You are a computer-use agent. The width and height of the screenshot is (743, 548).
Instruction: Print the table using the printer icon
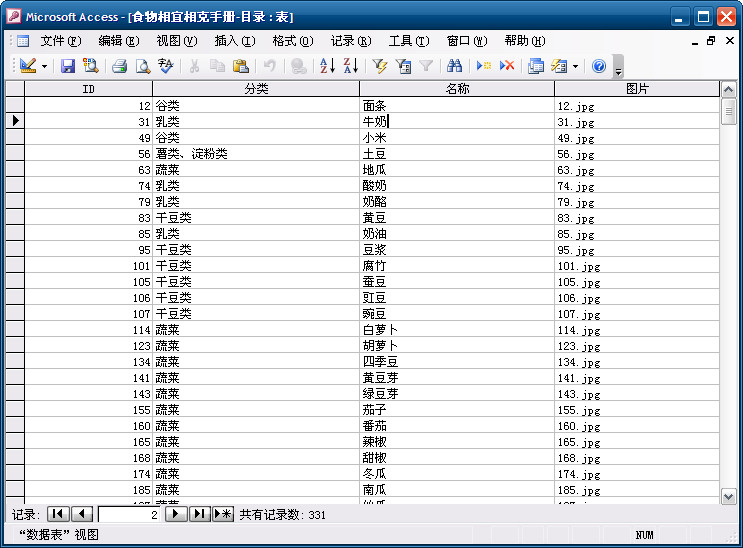119,66
